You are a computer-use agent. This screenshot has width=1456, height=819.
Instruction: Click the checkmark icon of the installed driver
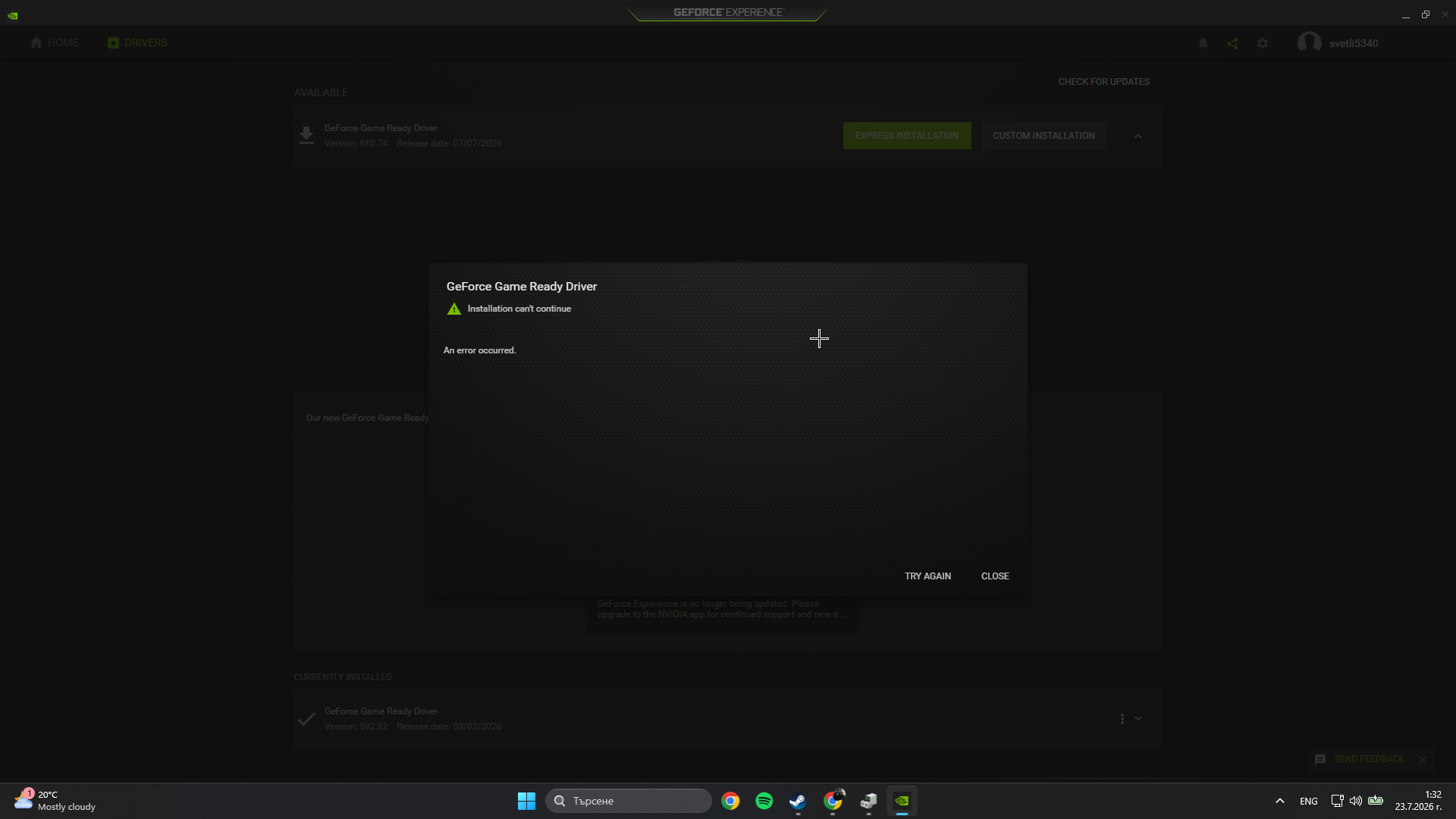point(306,719)
